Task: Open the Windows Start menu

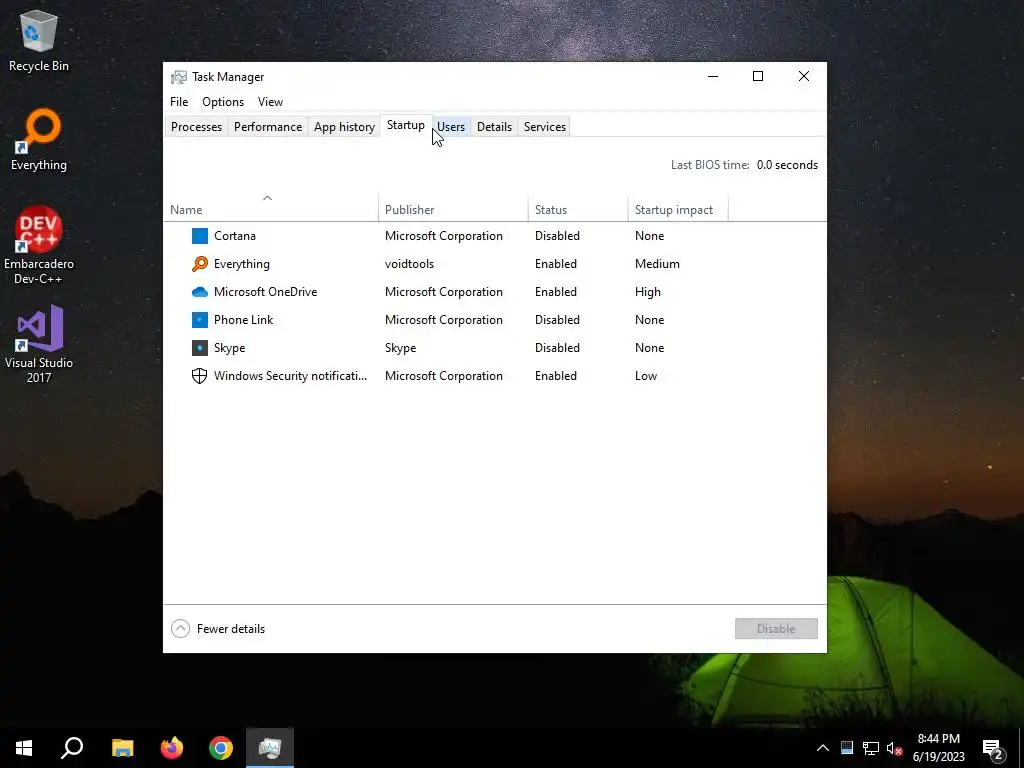Action: coord(24,748)
